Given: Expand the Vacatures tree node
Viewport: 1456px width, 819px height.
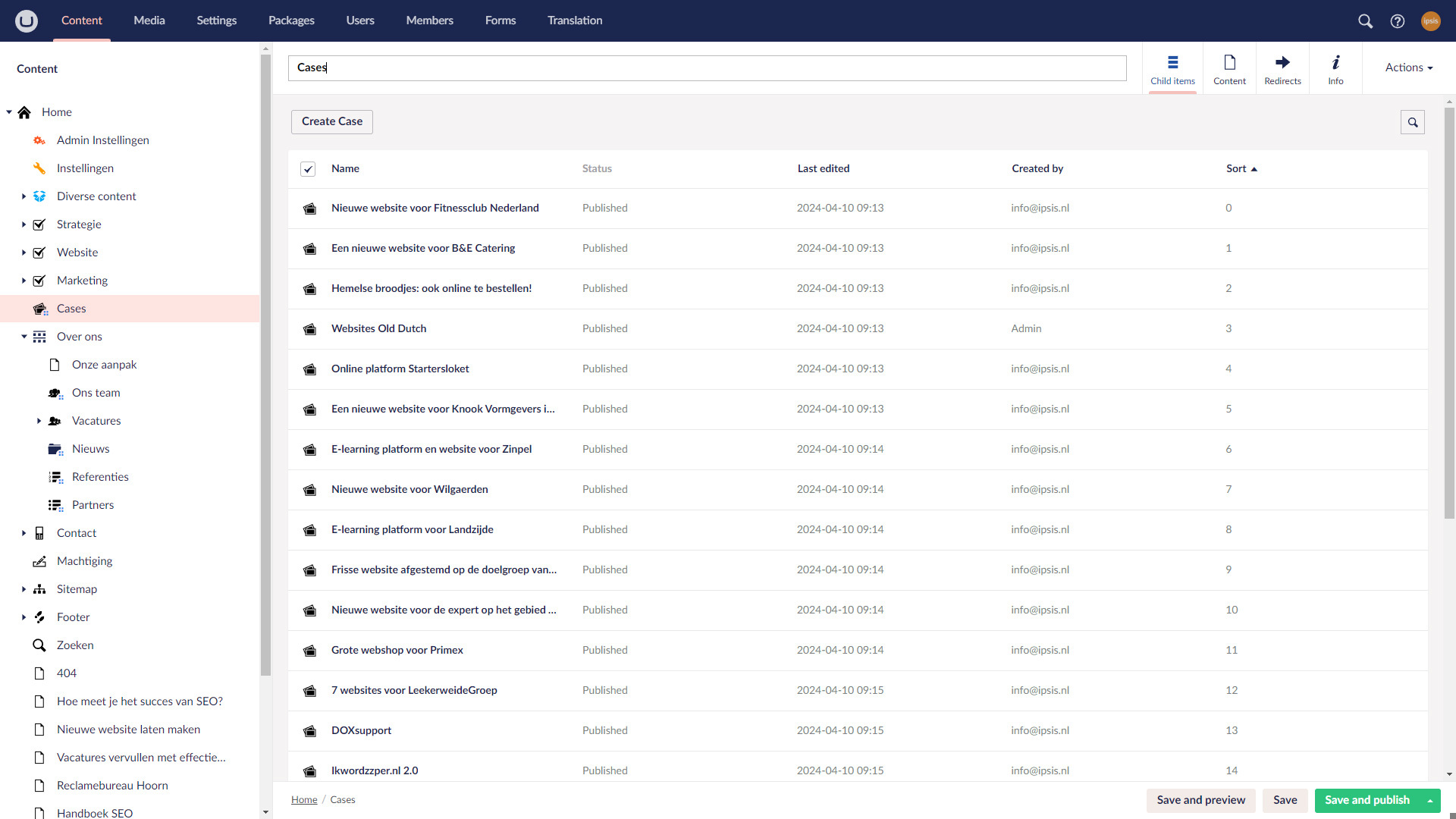Looking at the screenshot, I should (39, 421).
